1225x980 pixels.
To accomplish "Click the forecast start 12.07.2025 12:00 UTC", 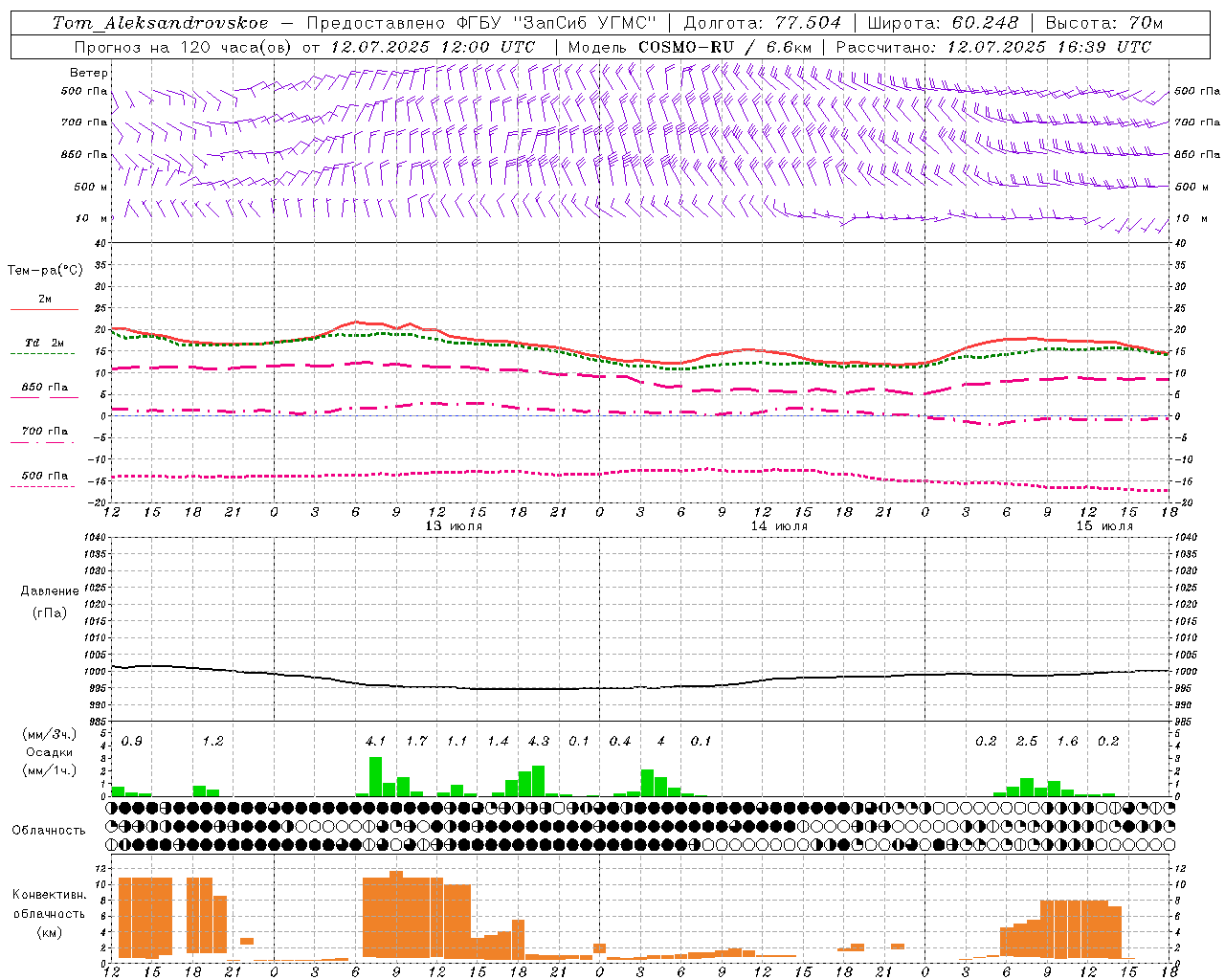I will [433, 47].
